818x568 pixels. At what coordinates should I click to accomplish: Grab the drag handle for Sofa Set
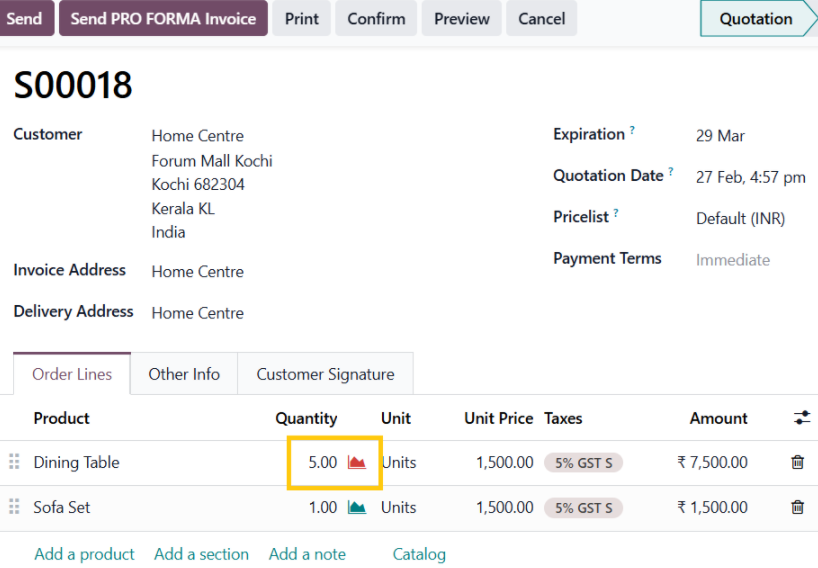coord(14,508)
